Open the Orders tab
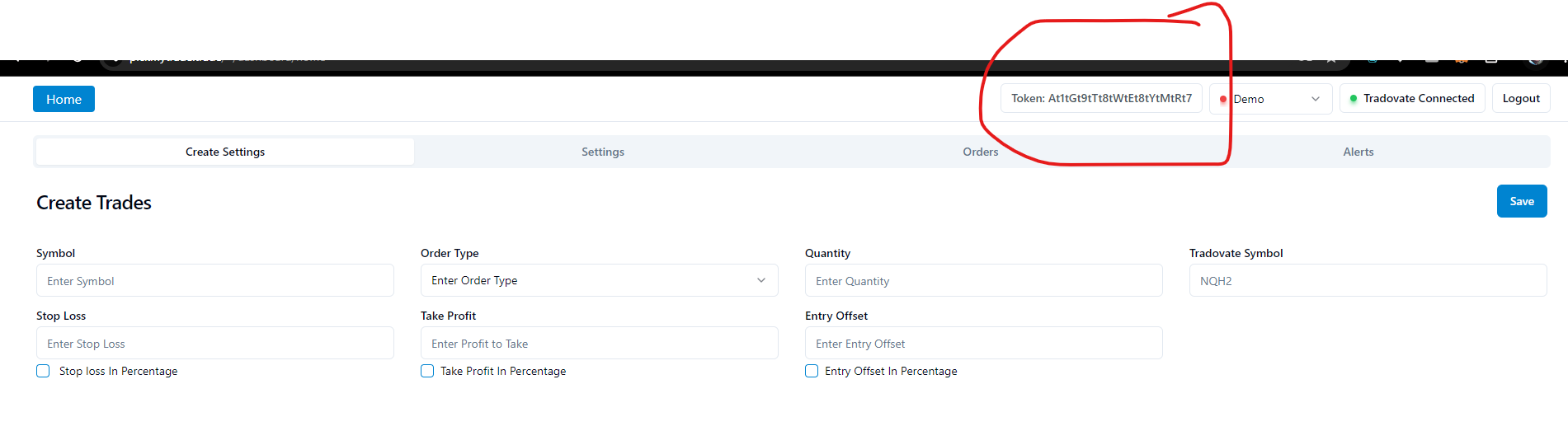 (981, 152)
